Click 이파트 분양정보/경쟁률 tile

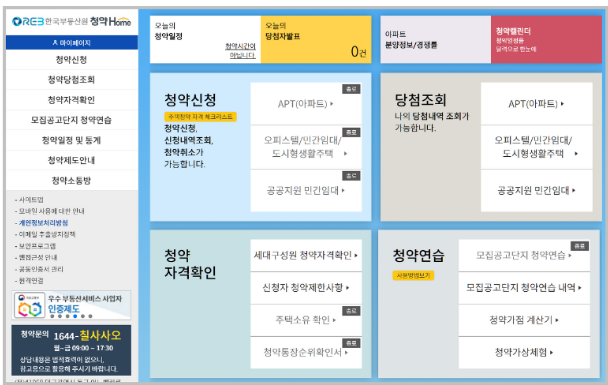click(435, 40)
